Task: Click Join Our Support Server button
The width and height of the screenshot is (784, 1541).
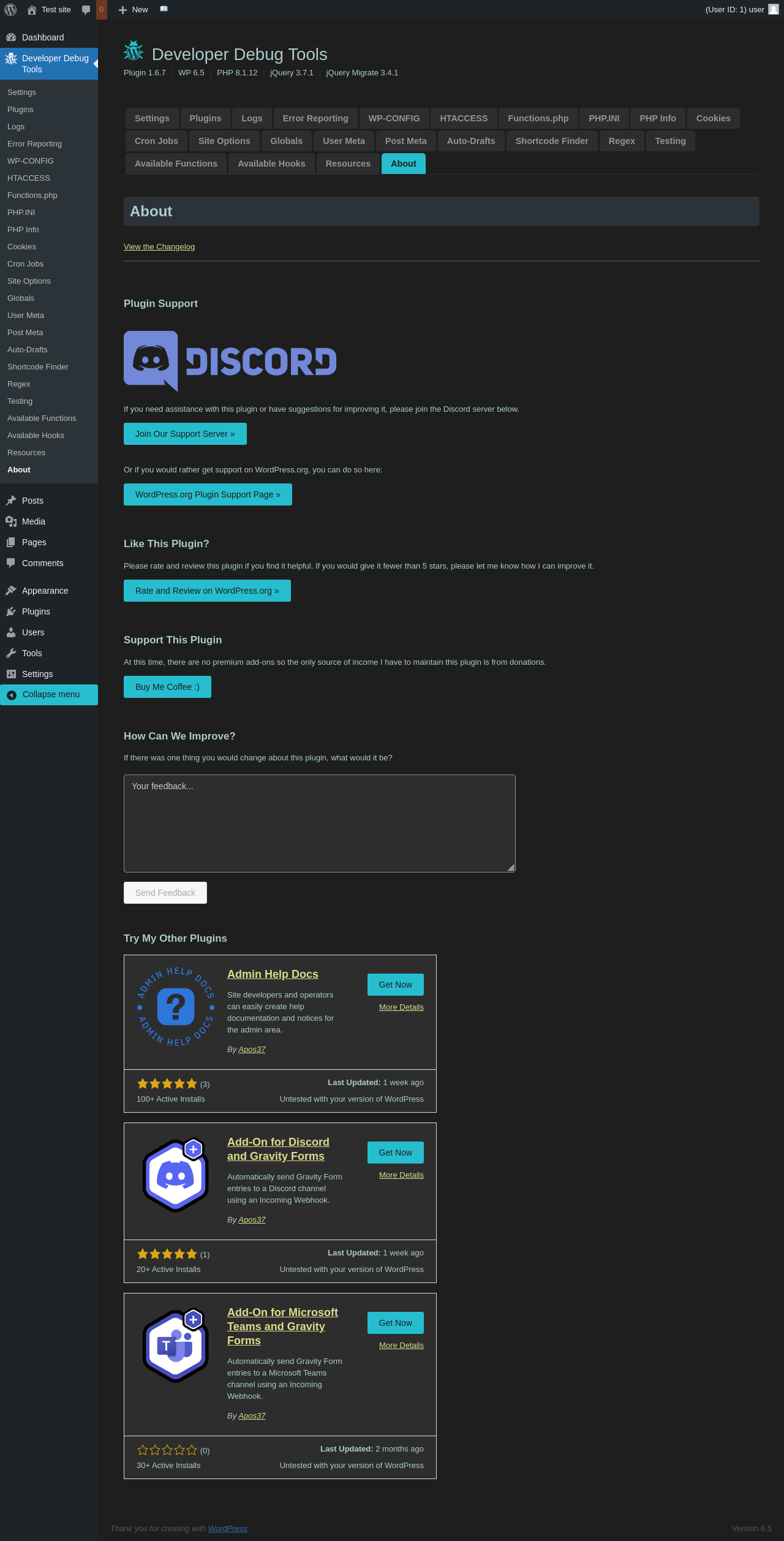Action: click(x=185, y=434)
